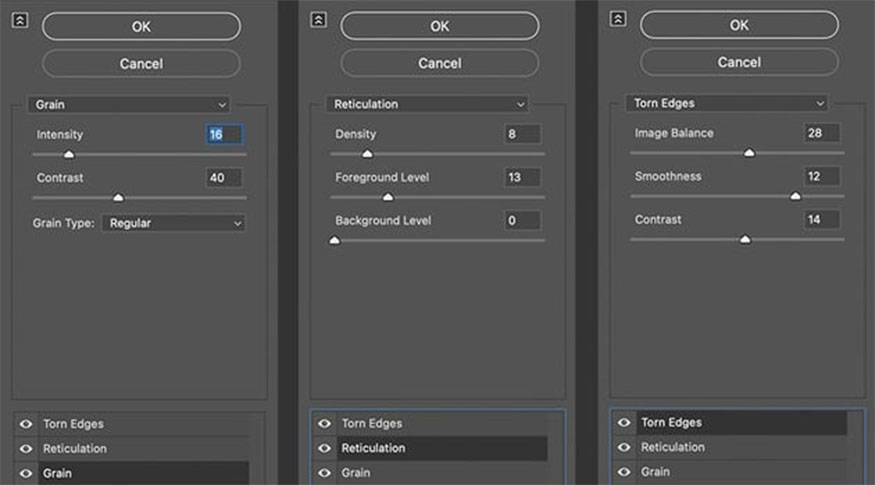Select highlighted Torn Edges layer in right panel
The height and width of the screenshot is (485, 875).
[x=742, y=422]
